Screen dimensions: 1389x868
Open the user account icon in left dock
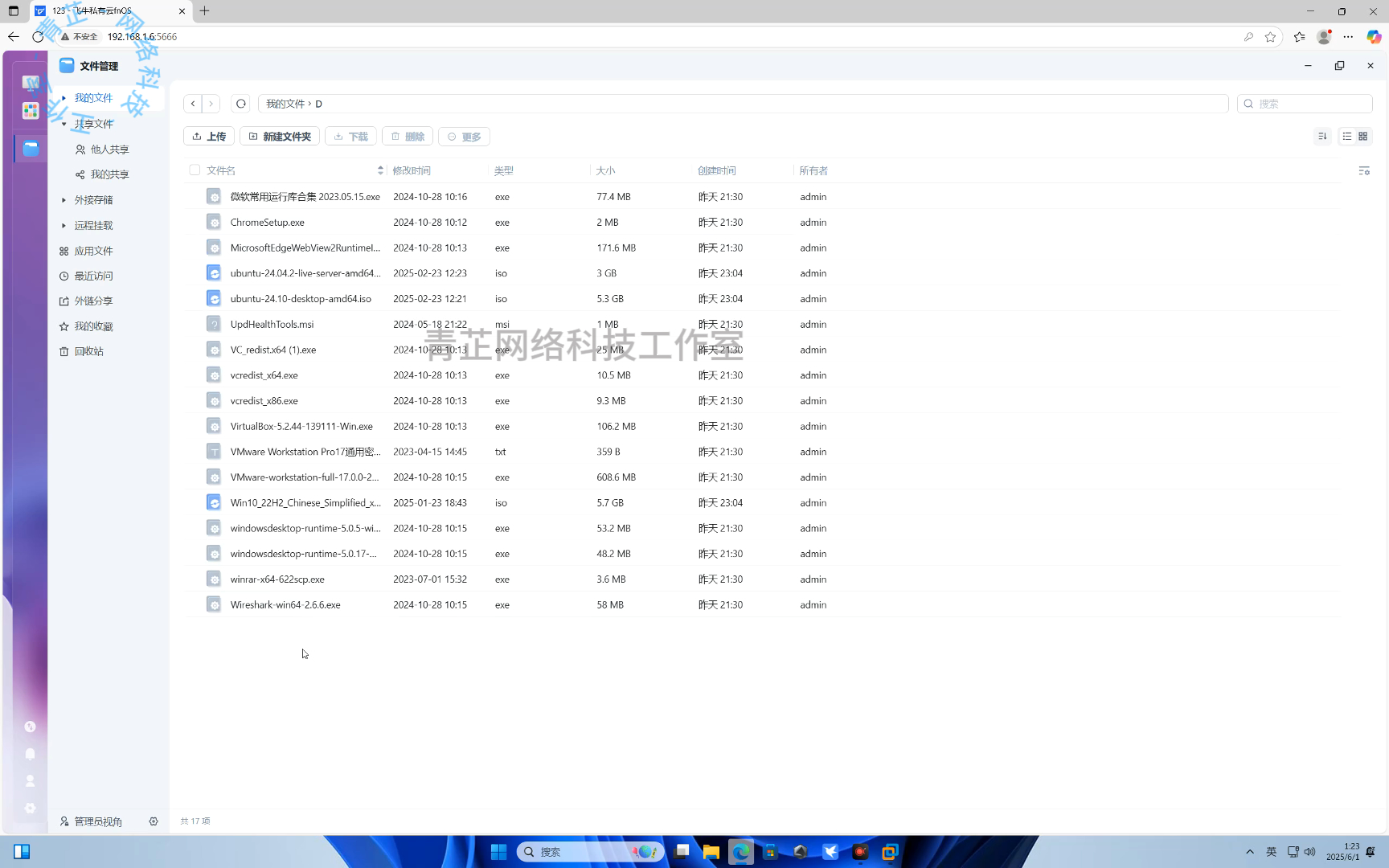pyautogui.click(x=30, y=781)
